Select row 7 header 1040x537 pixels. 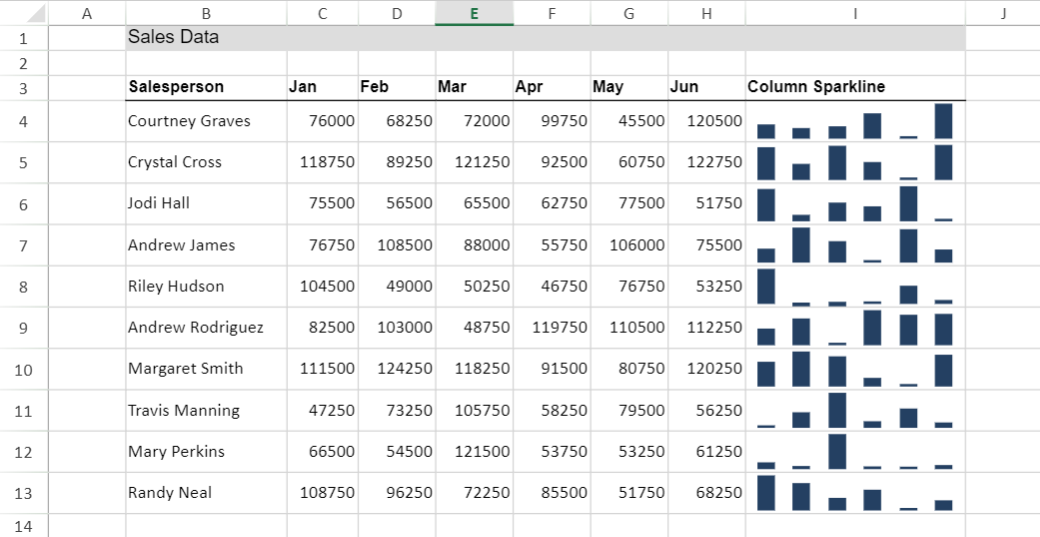24,246
